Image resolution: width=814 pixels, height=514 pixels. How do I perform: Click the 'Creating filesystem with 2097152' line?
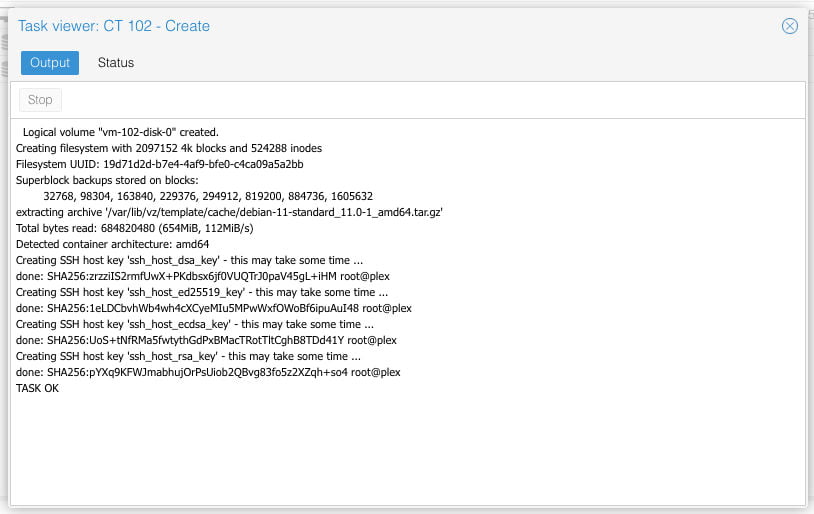tap(168, 148)
